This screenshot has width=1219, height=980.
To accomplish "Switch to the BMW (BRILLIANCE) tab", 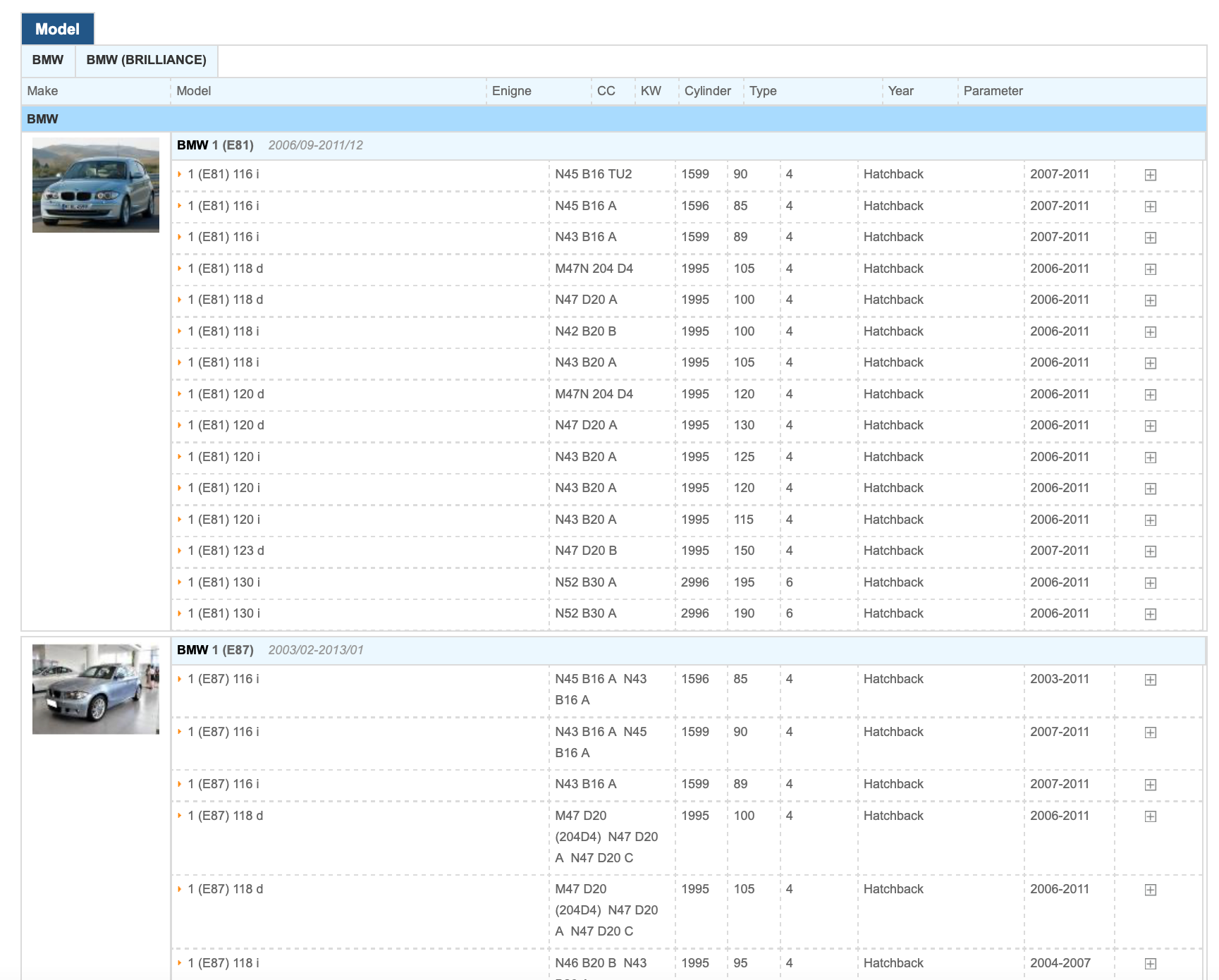I will (x=146, y=60).
